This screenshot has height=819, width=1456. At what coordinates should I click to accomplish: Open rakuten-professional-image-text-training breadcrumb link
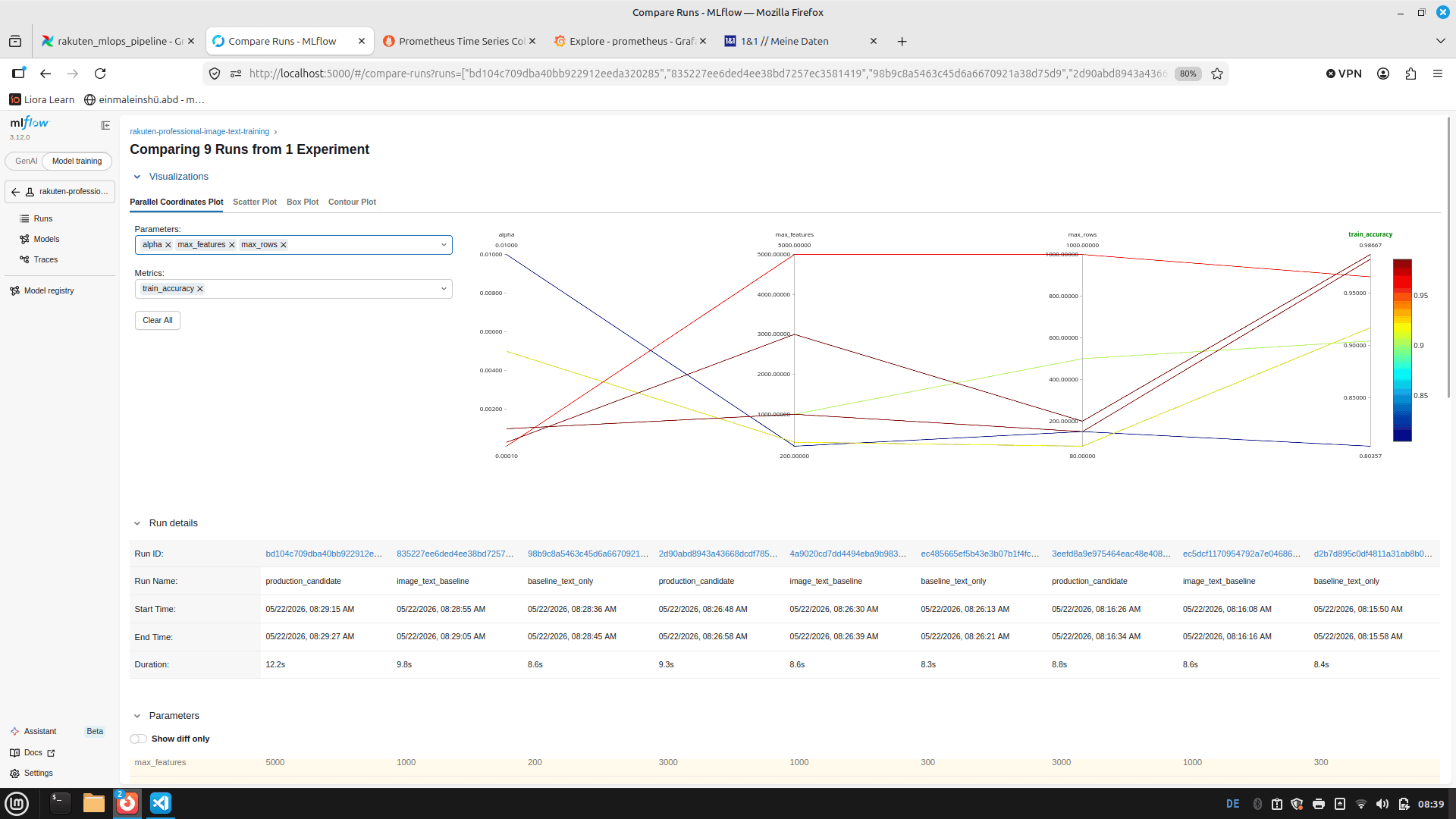[199, 131]
